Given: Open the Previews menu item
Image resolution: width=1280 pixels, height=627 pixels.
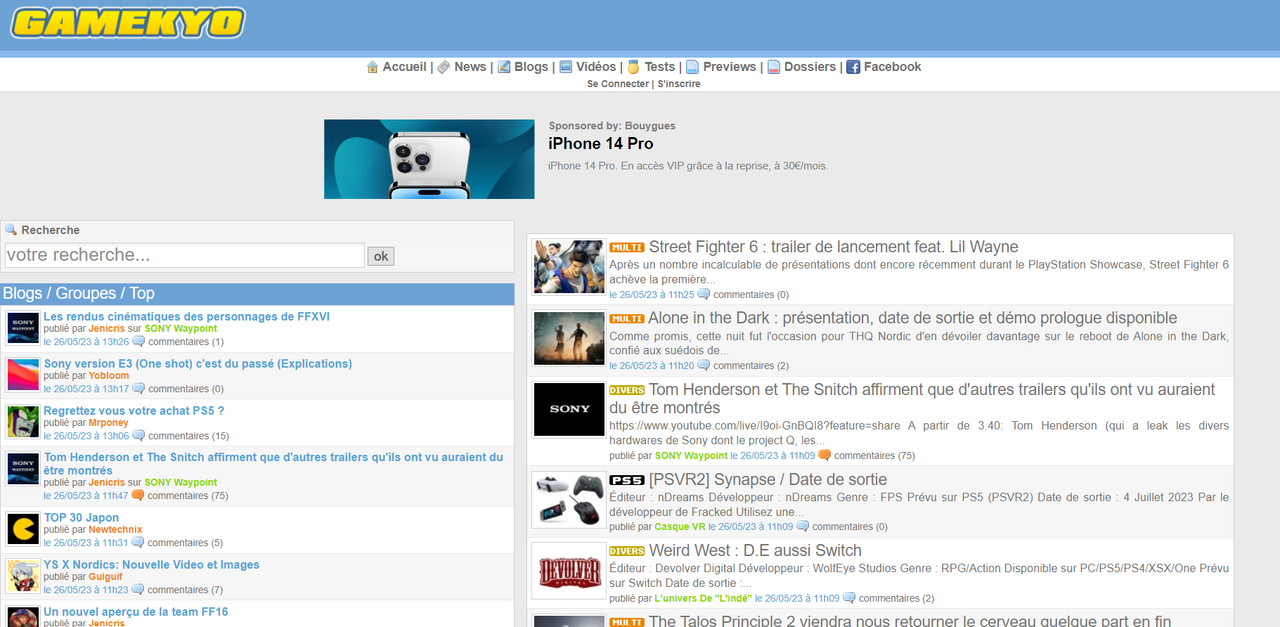Looking at the screenshot, I should [729, 67].
